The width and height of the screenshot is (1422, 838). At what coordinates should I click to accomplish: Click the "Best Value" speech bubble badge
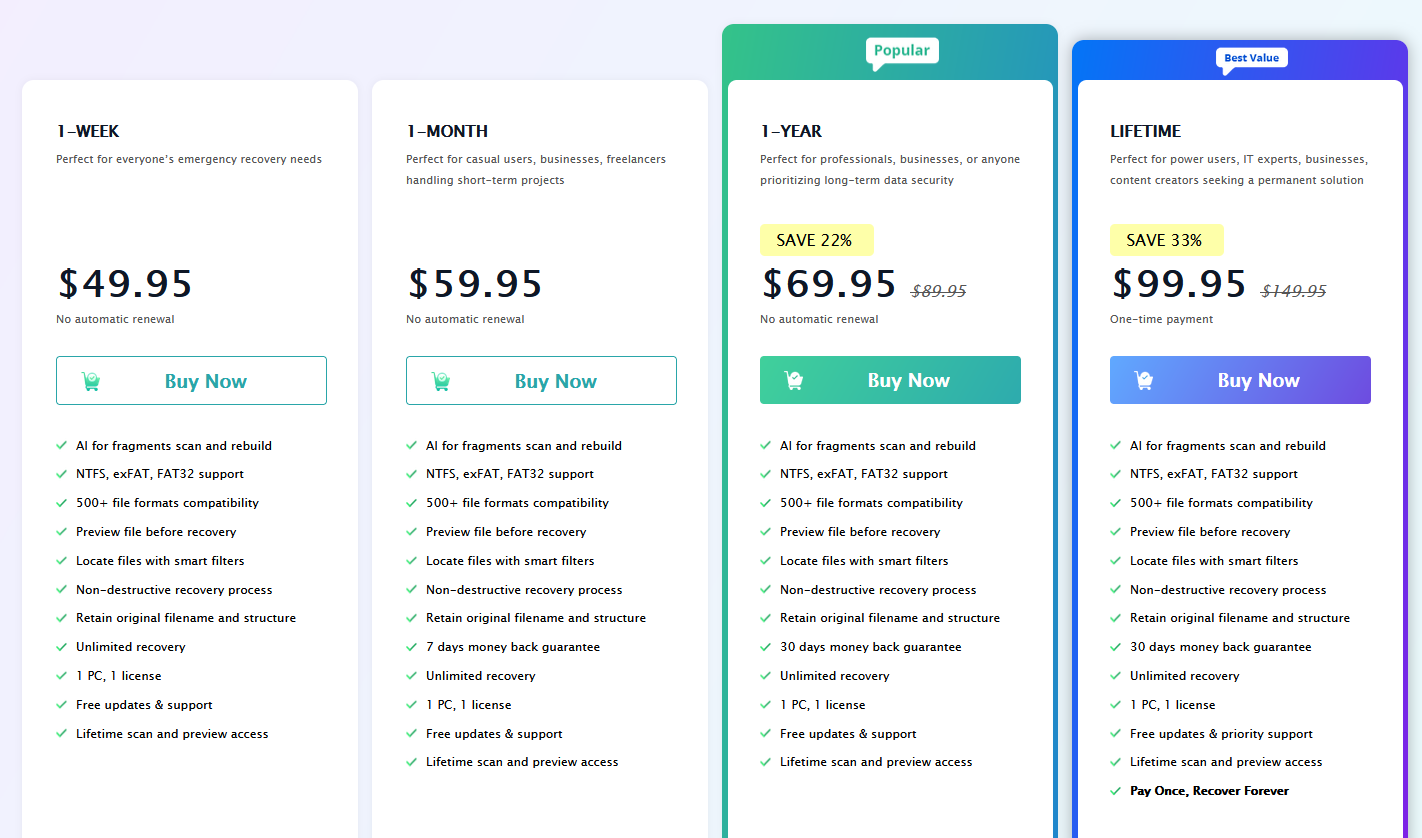coord(1251,58)
